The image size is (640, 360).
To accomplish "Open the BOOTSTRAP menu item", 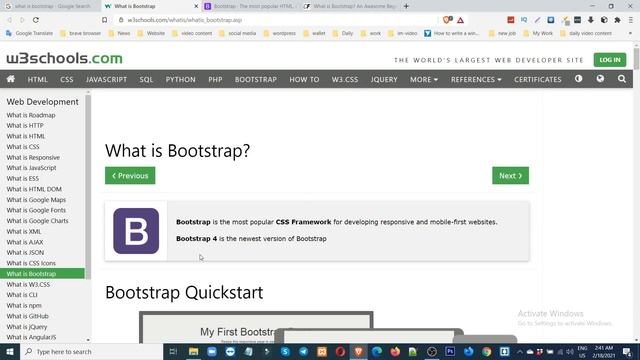I will tap(256, 79).
